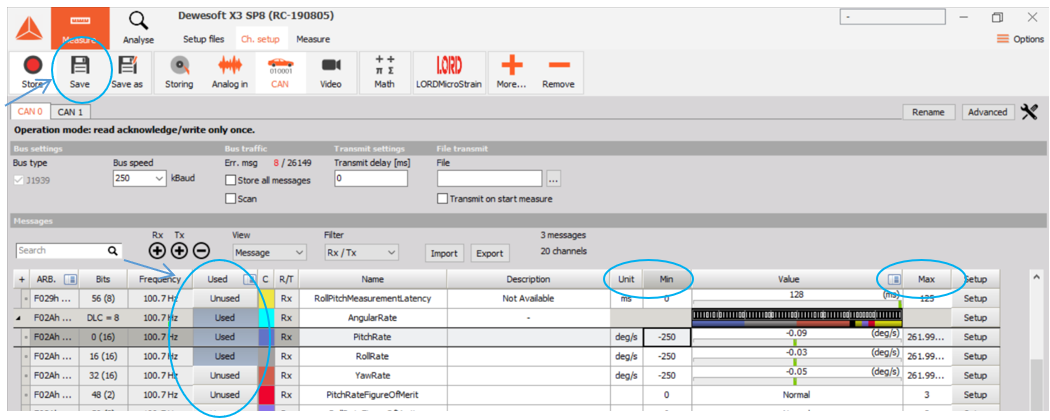Image resolution: width=1050 pixels, height=420 pixels.
Task: Click column icon in Value header
Action: (x=893, y=279)
